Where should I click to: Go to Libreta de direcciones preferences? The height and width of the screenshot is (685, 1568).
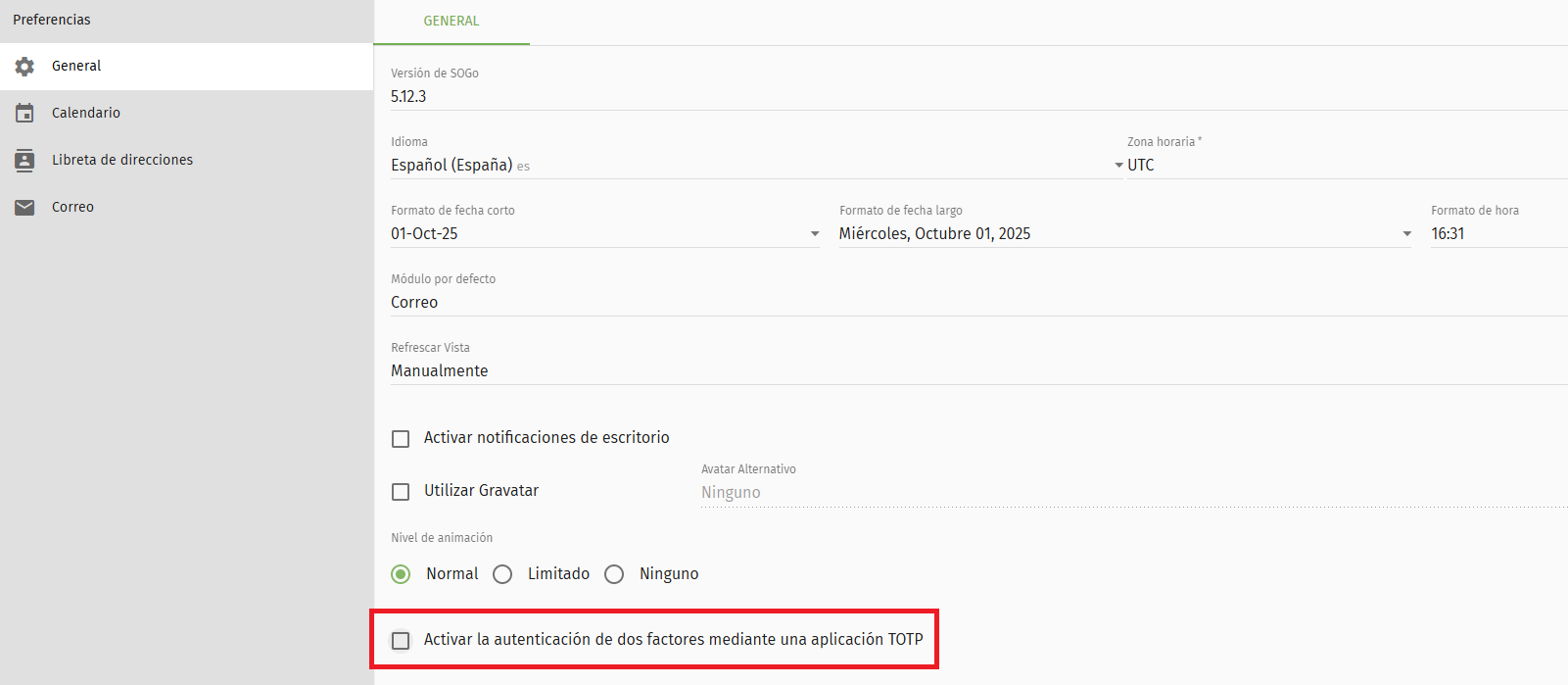[122, 161]
